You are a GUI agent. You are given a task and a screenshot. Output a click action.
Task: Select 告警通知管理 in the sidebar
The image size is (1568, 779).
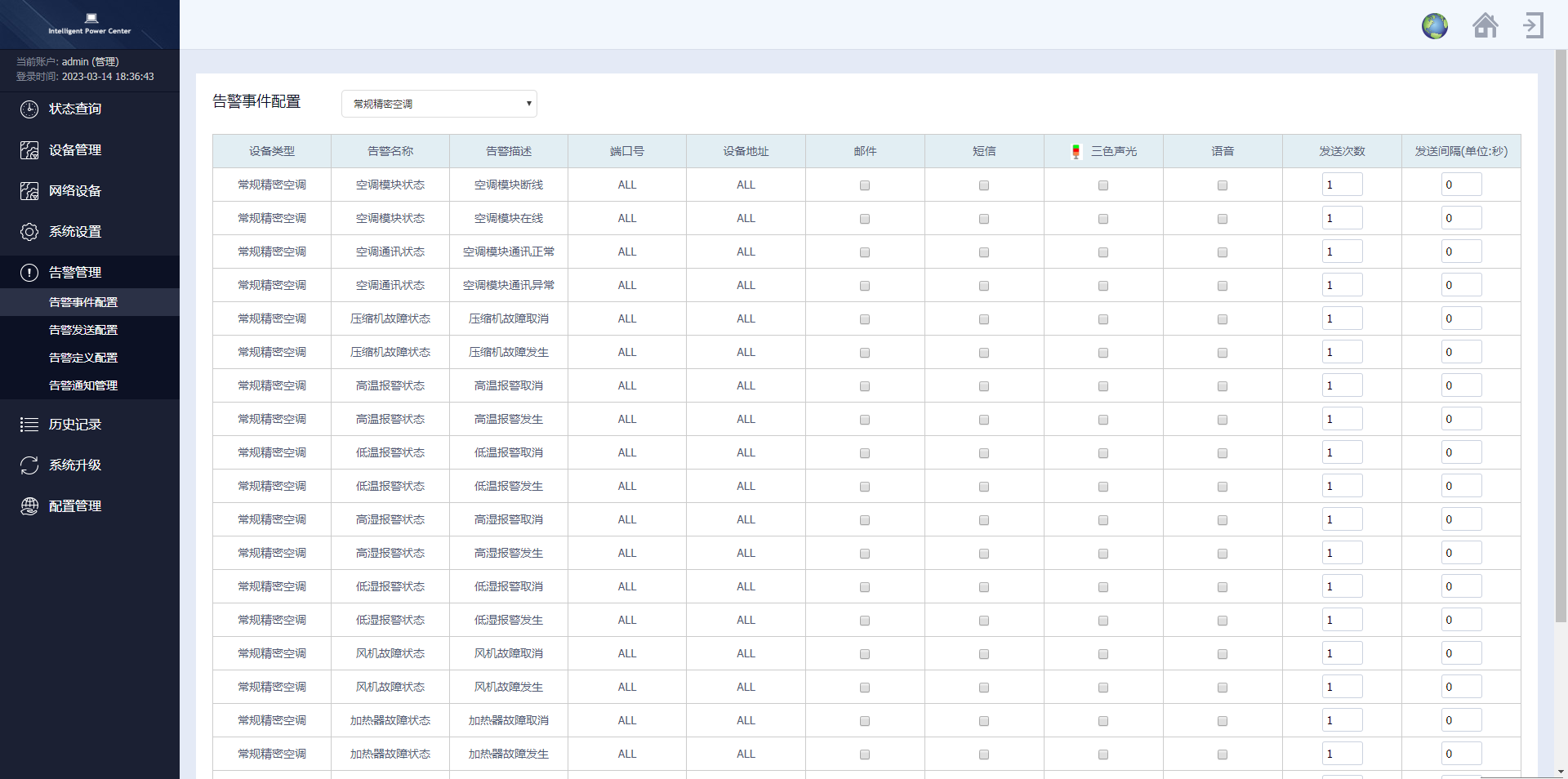click(x=83, y=385)
